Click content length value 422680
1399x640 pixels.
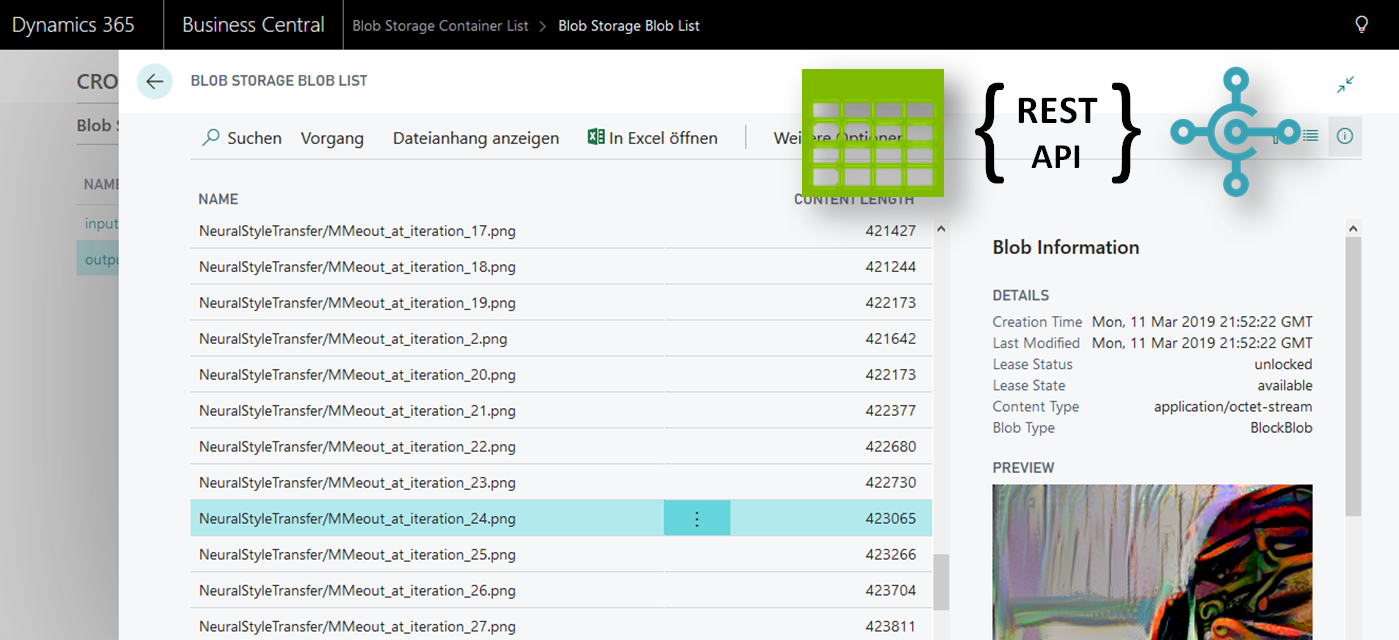point(891,447)
